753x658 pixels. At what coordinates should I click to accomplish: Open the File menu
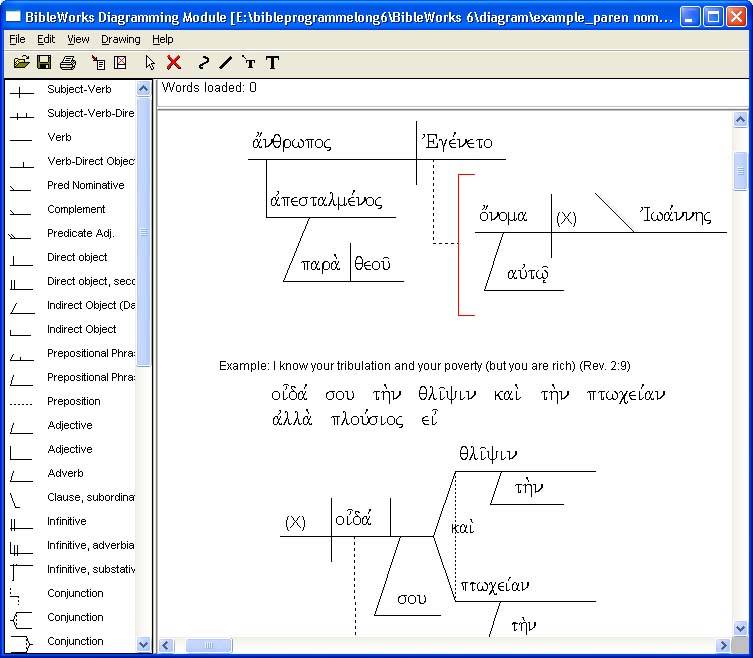(x=17, y=39)
